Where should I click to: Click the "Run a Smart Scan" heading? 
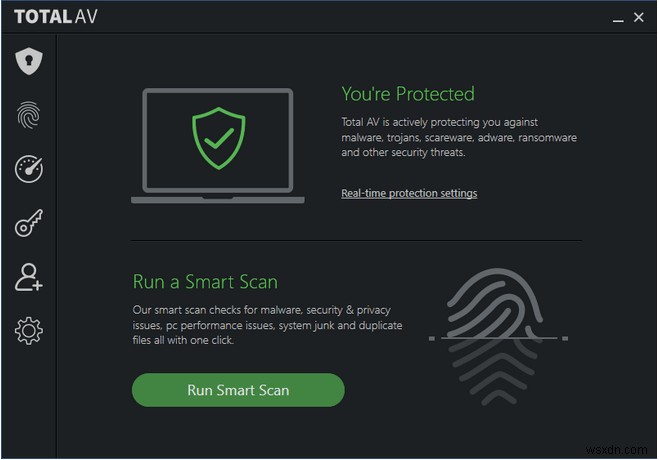click(205, 281)
